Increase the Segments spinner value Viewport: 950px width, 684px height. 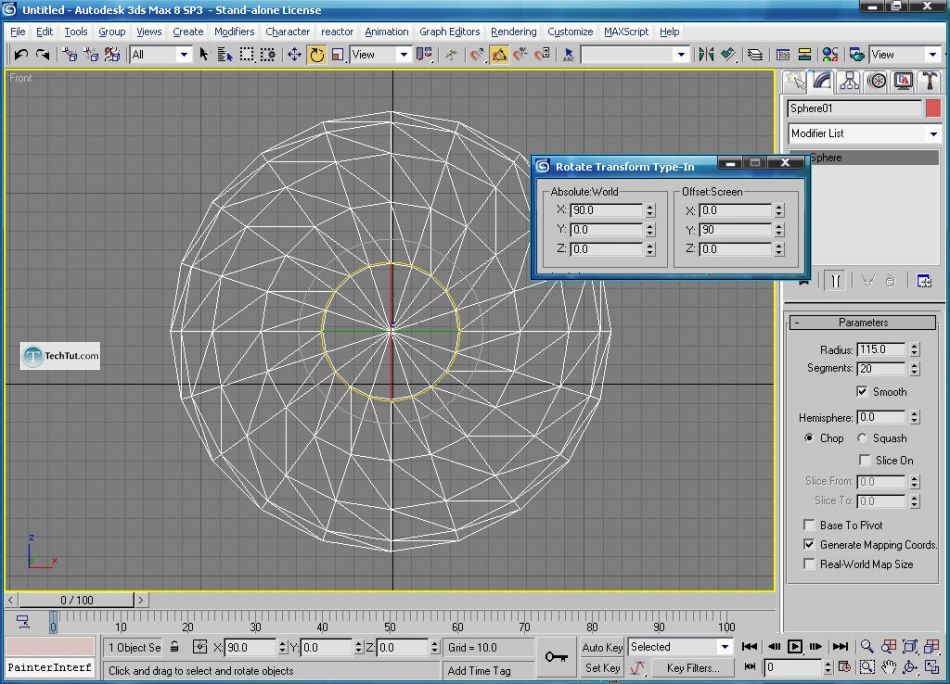(x=915, y=365)
